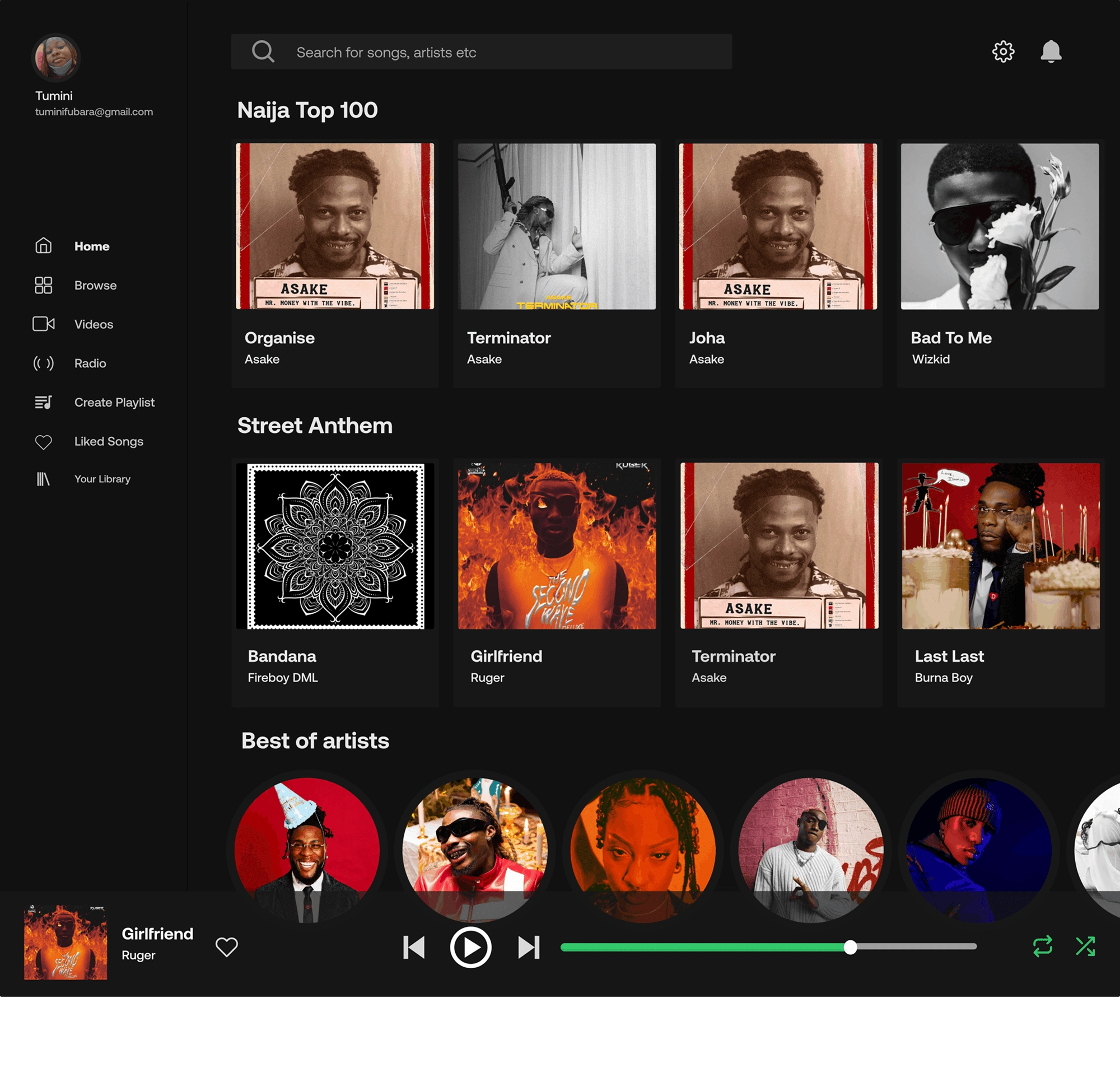Click the Your Library icon
1120x1082 pixels.
44,479
